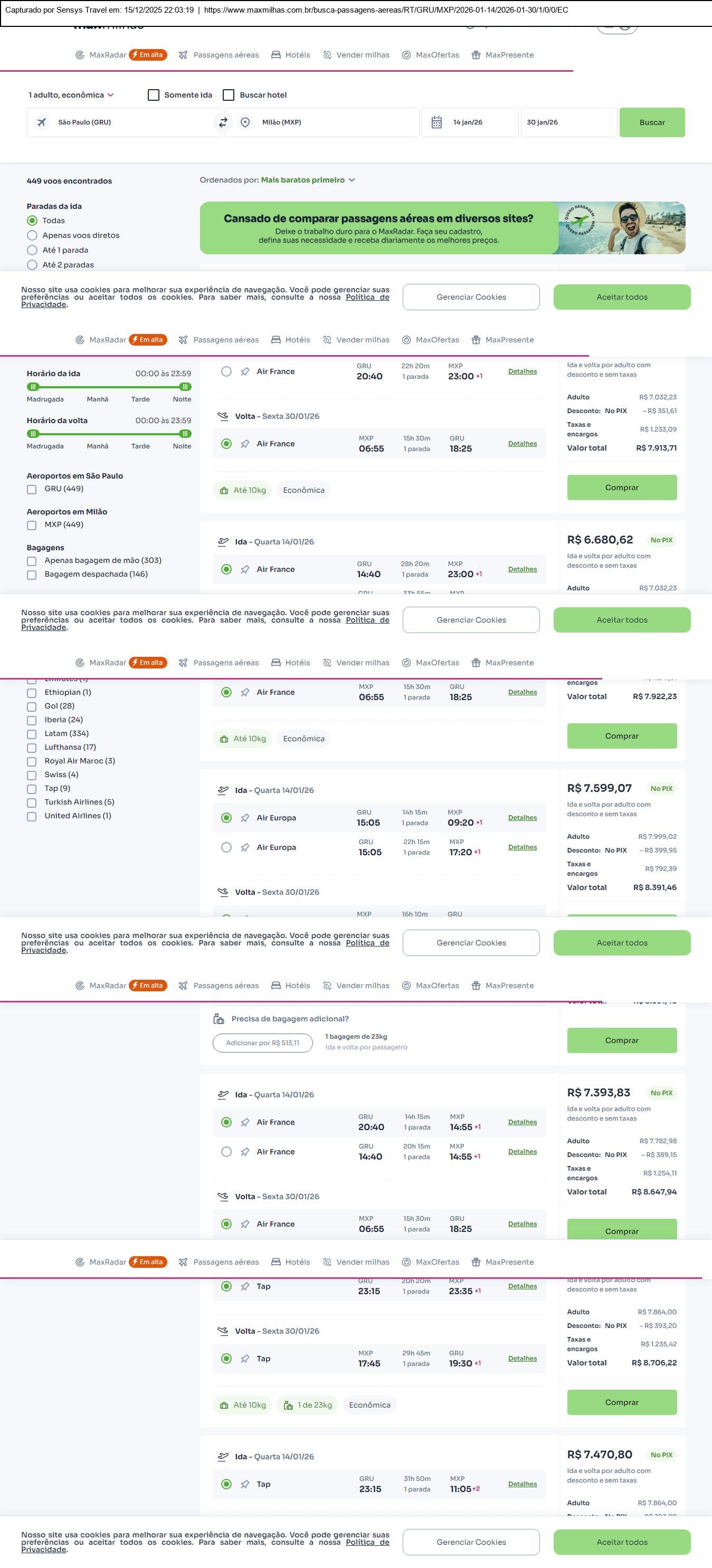Click the location pin beside Milão (MXP)
Screen dimensions: 712x1568
245,122
